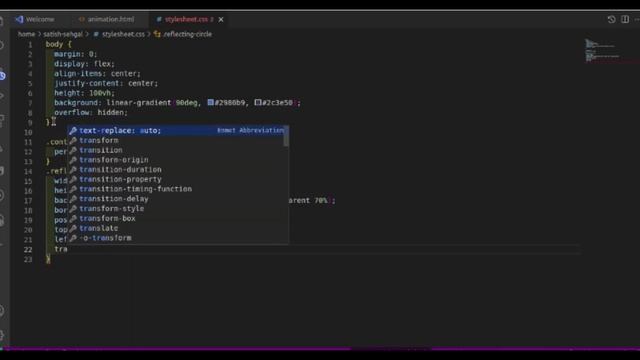Click the 'height: 100vh;' declaration

[84, 93]
